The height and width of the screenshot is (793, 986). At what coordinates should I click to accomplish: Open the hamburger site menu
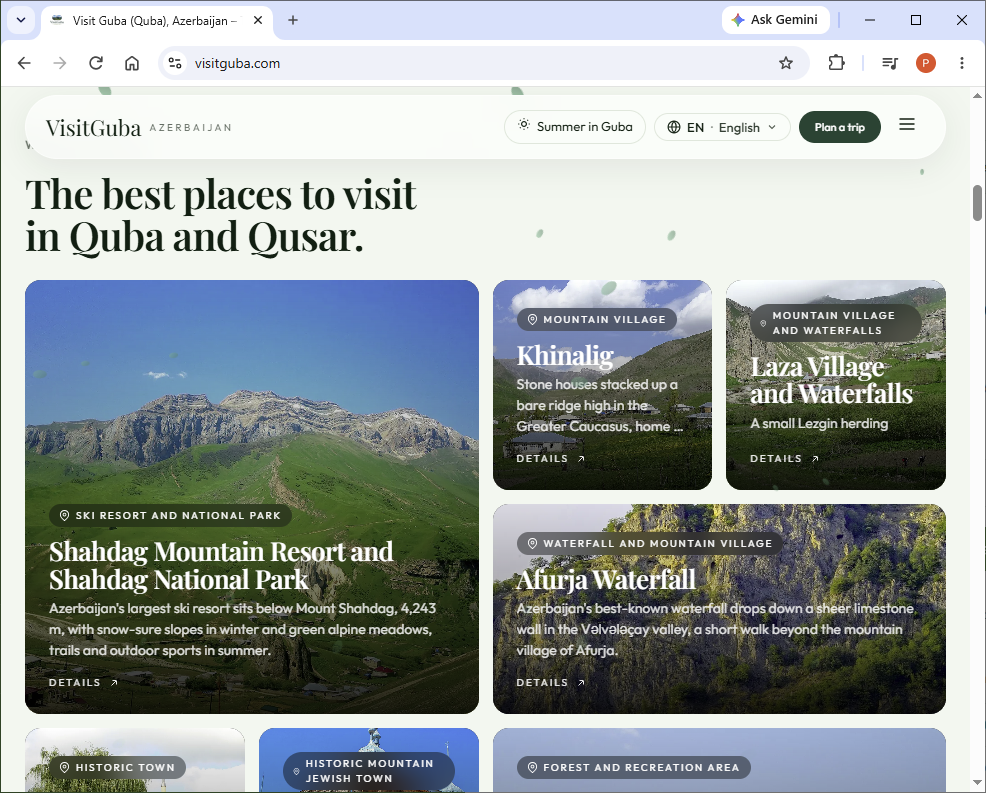point(907,125)
